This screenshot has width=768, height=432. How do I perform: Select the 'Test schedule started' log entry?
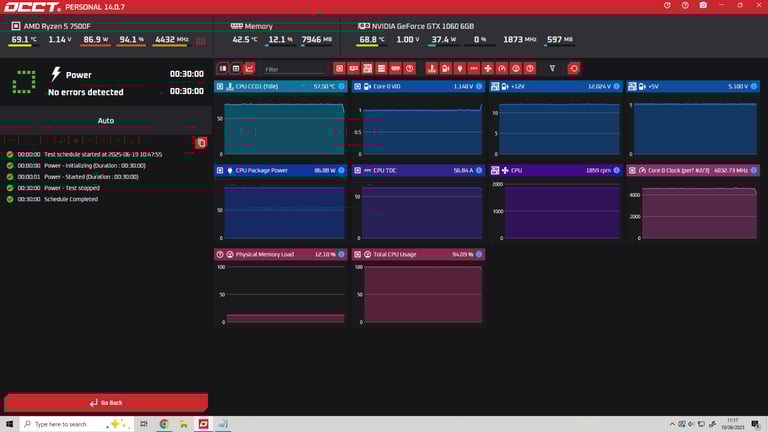click(x=103, y=154)
